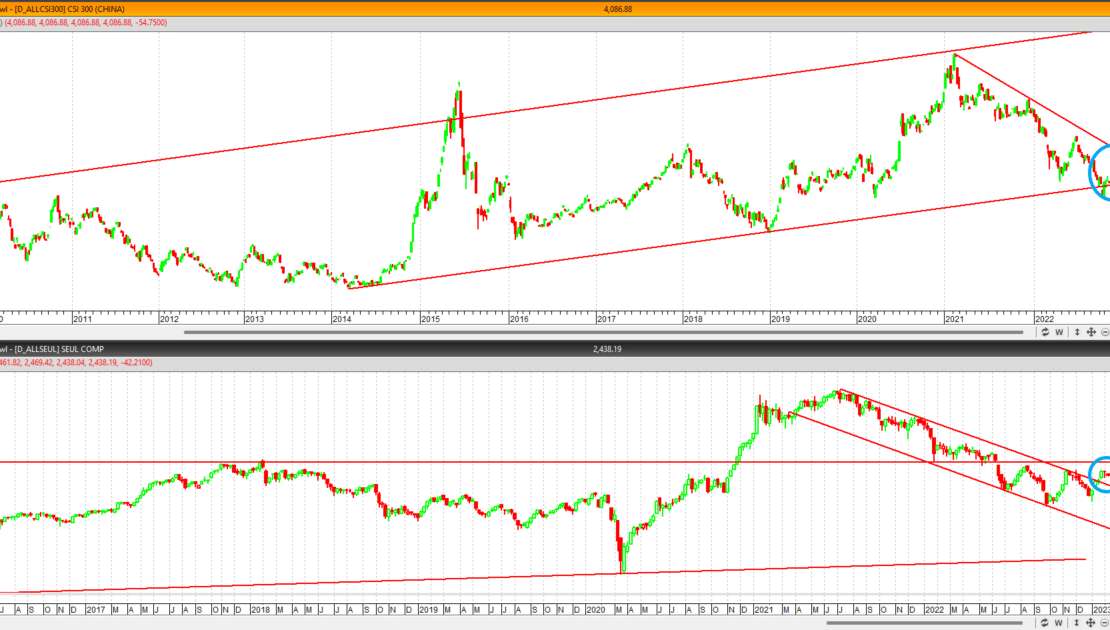Screen dimensions: 1110x630
Task: Click the CSI 300 OHLC values readout
Action: point(84,23)
